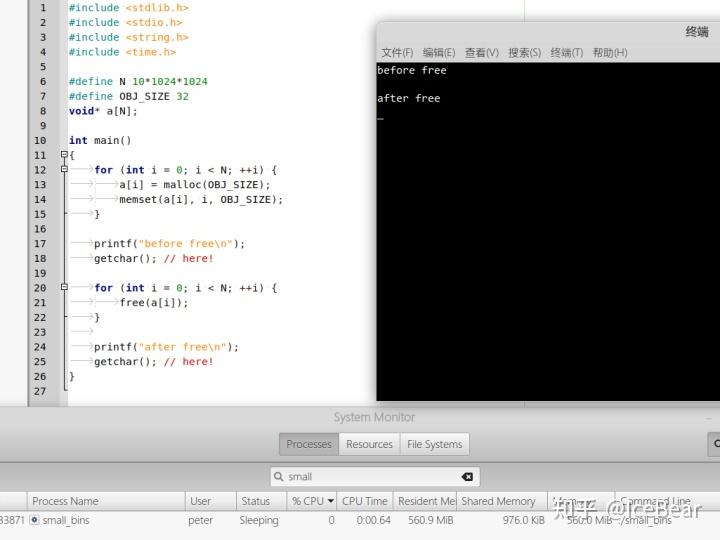720x540 pixels.
Task: Sort by Shared Memory column header
Action: coord(501,501)
